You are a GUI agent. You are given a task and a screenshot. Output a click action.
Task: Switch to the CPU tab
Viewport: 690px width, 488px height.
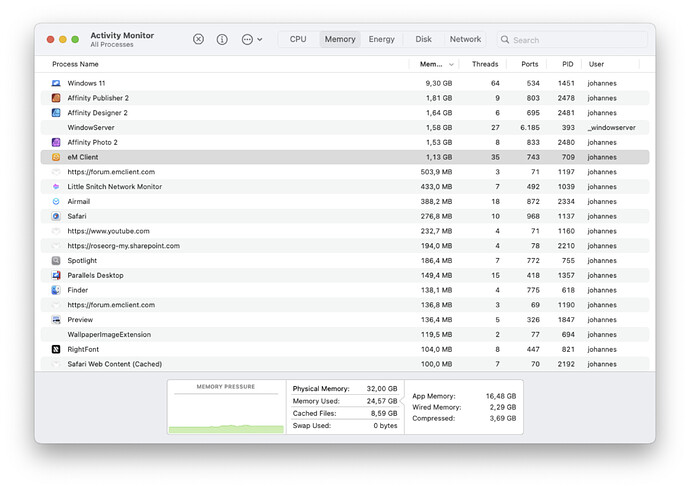[298, 39]
